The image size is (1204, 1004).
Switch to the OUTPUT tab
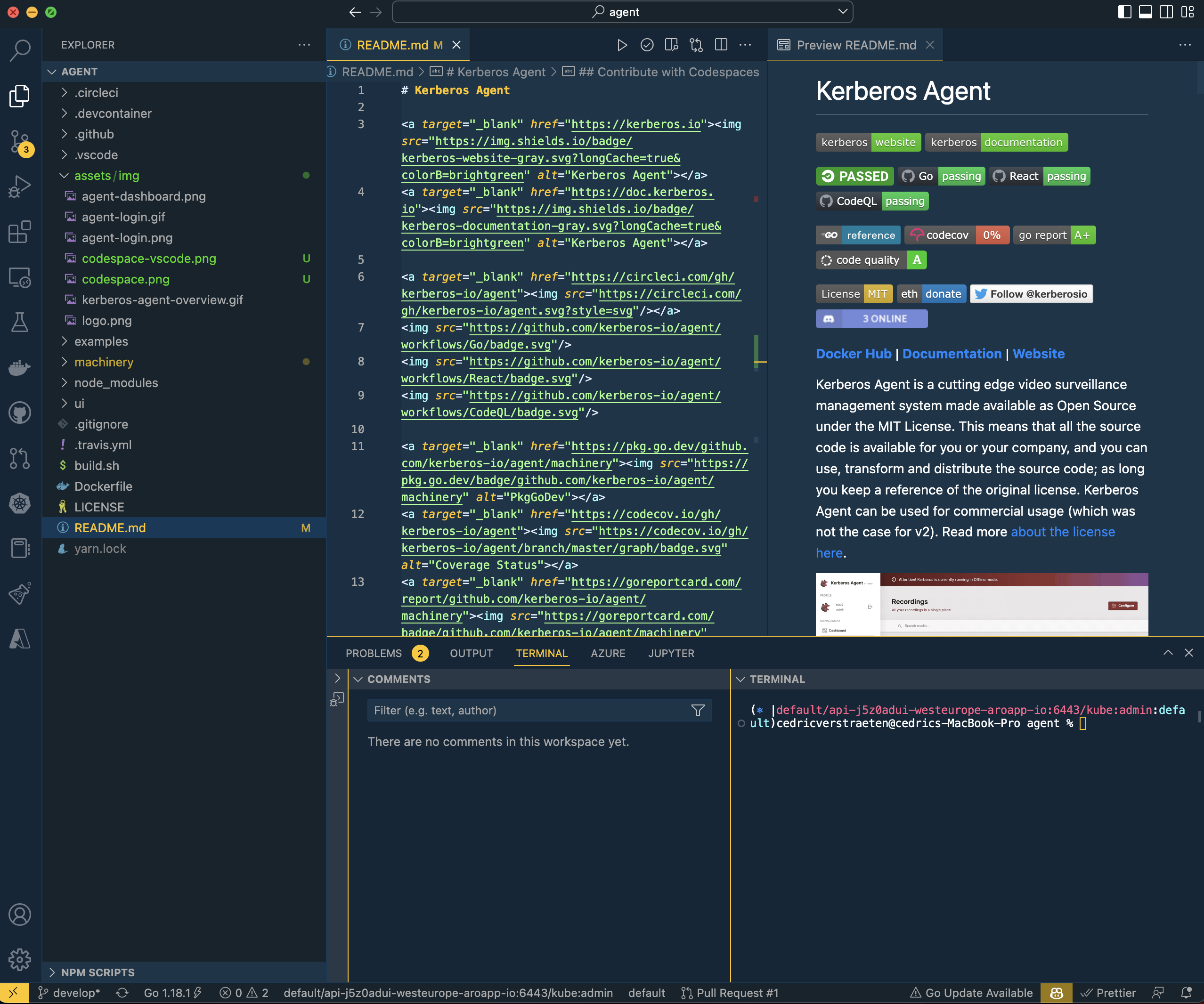click(x=471, y=653)
